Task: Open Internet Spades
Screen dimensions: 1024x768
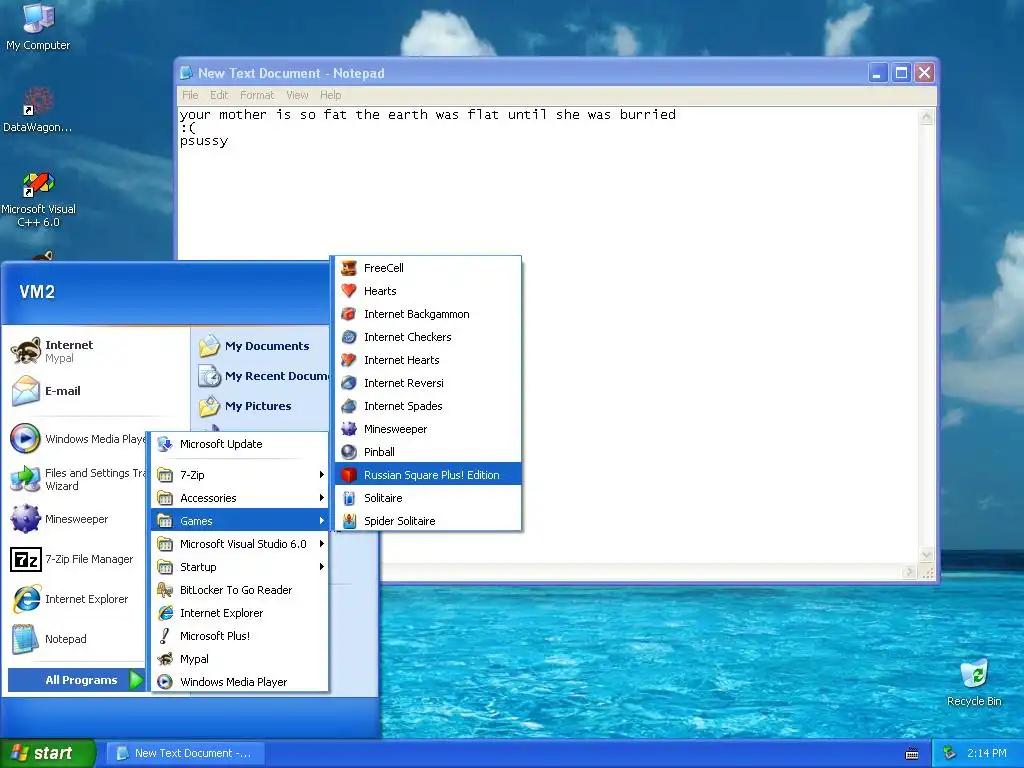Action: pos(428,406)
